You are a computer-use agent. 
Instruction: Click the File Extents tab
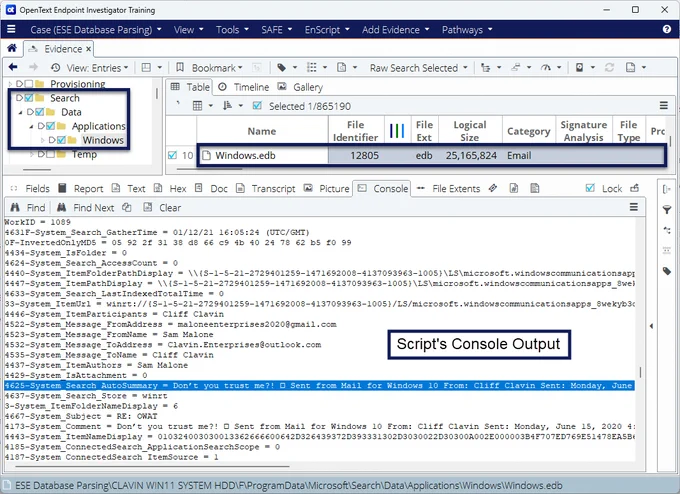449,189
